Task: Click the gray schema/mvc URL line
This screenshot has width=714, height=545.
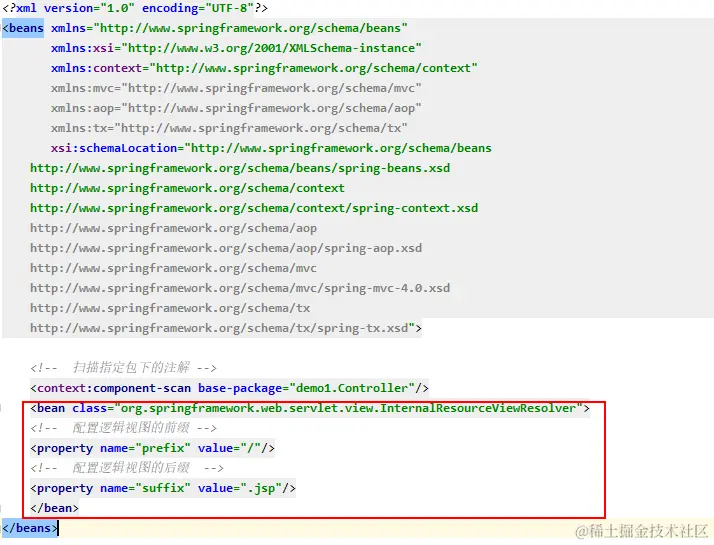Action: coord(173,269)
